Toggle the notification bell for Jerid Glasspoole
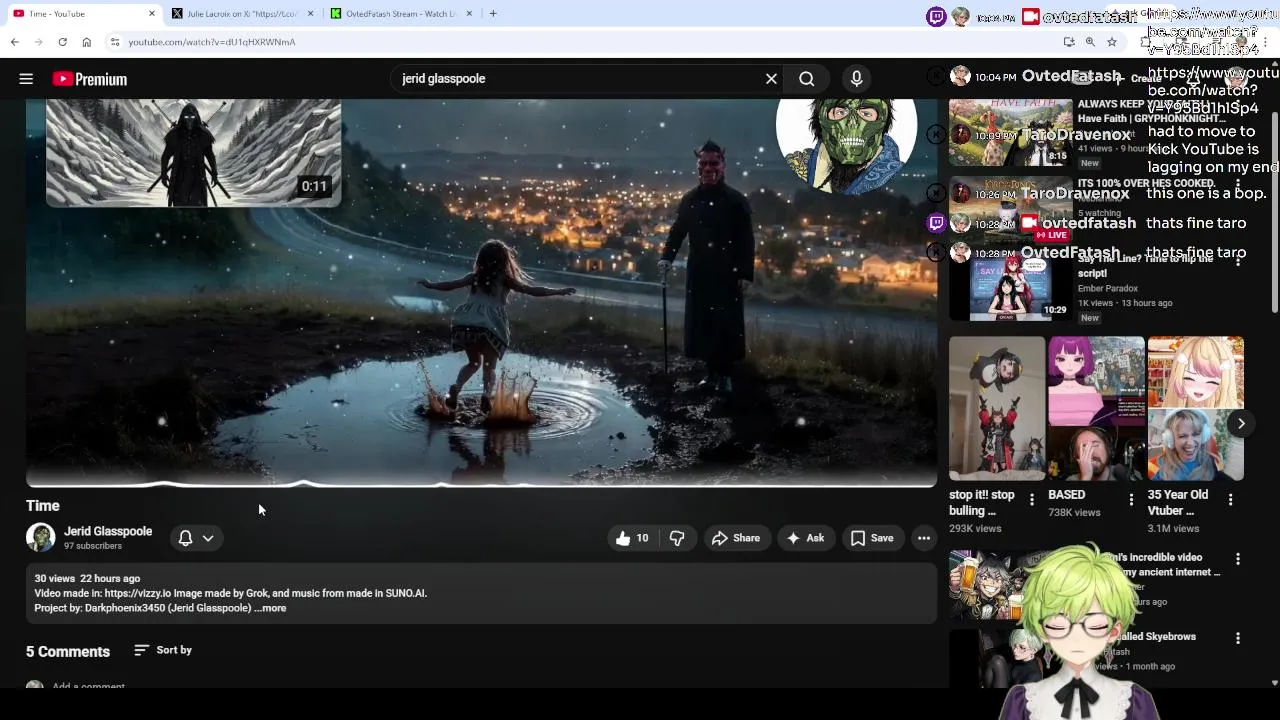The width and height of the screenshot is (1280, 720). tap(185, 538)
